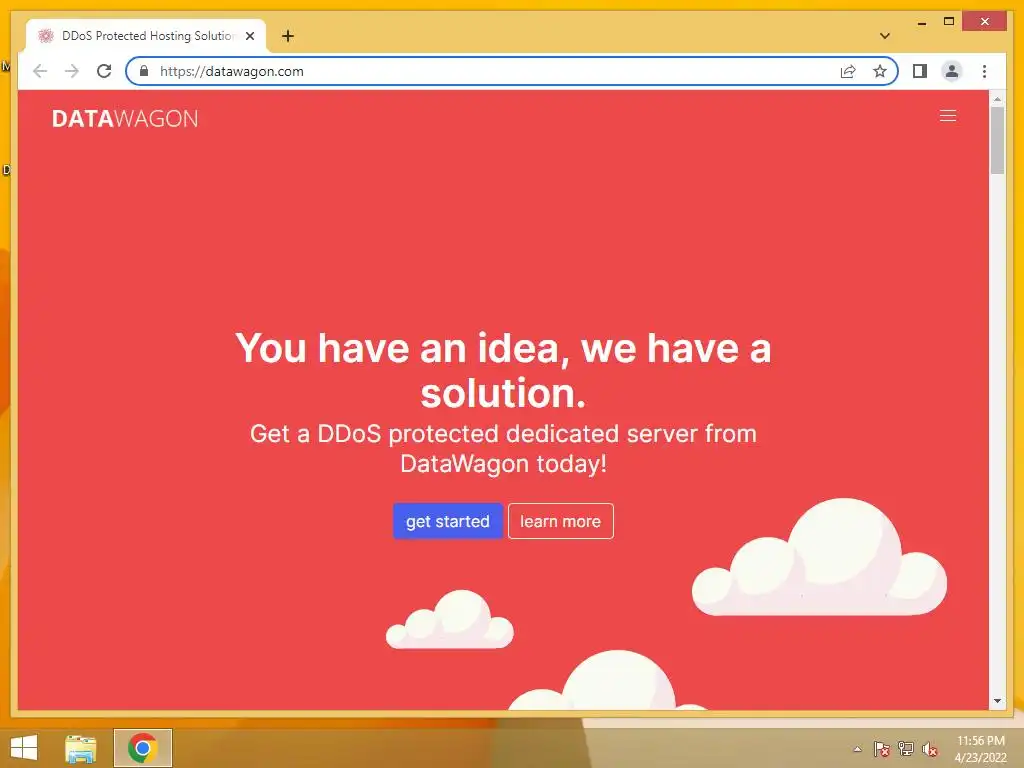Minimize the Chrome window
Screen dimensions: 1024x768
(x=921, y=22)
